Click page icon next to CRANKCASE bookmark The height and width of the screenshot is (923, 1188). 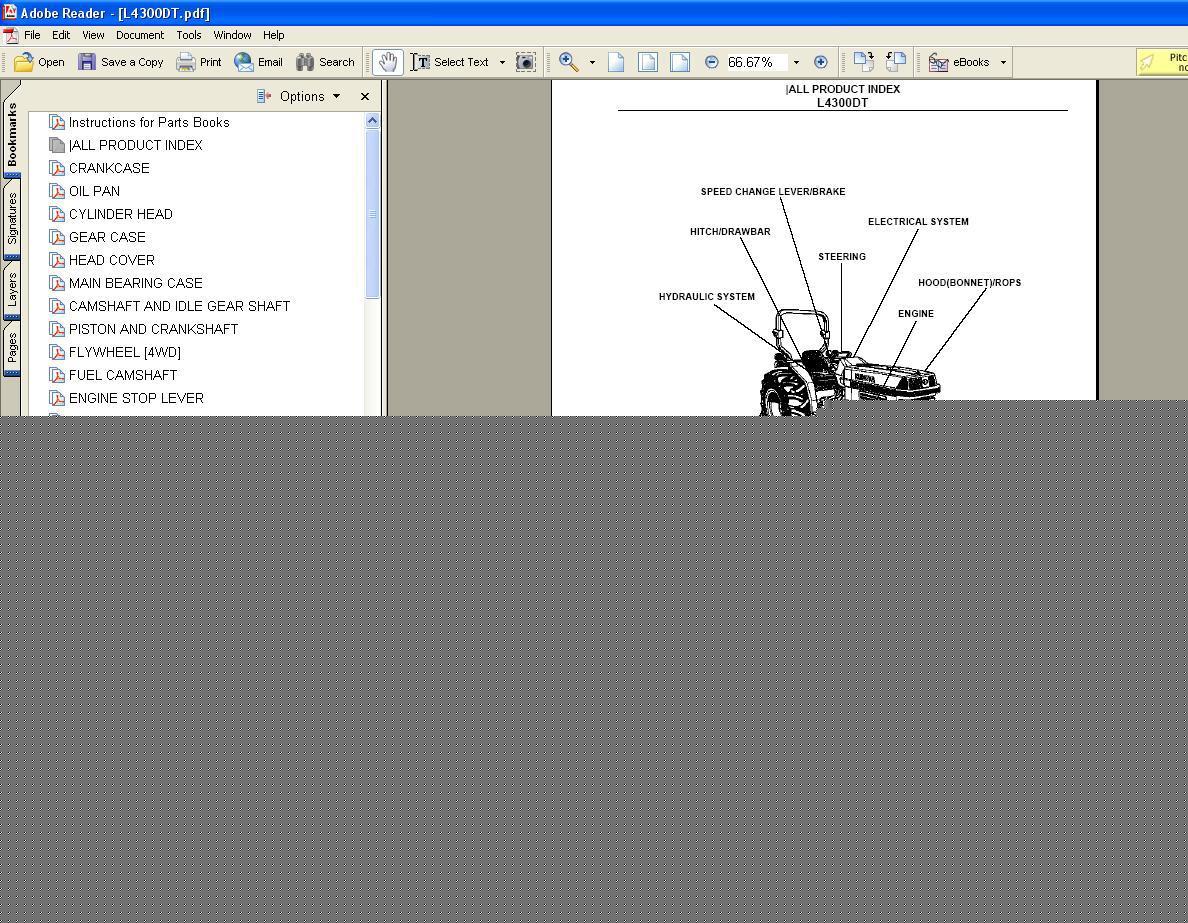pyautogui.click(x=57, y=168)
